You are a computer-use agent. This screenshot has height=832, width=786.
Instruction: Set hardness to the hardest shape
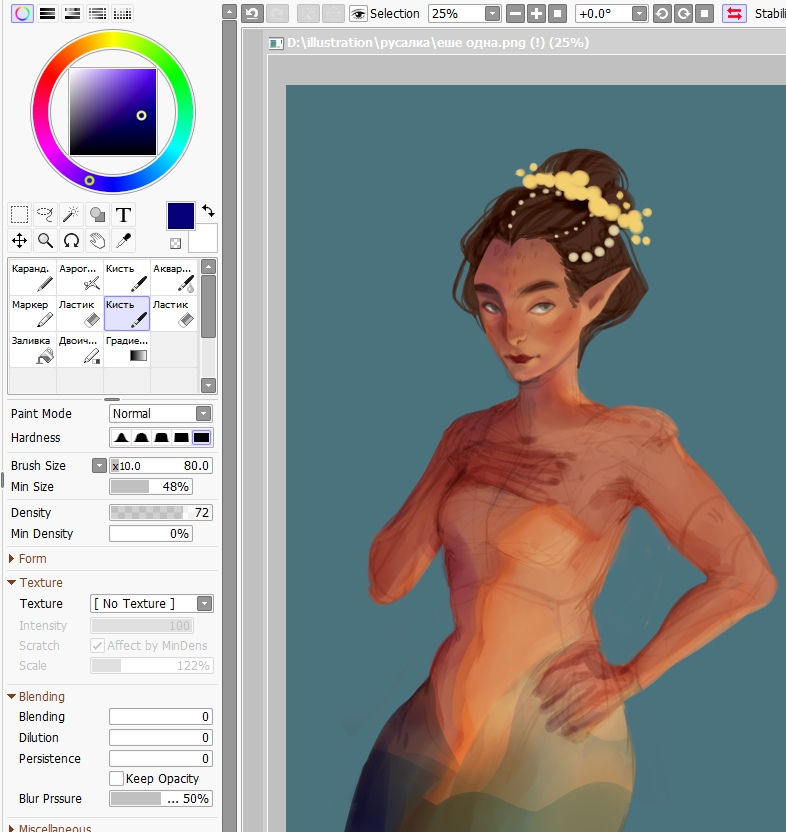point(202,438)
